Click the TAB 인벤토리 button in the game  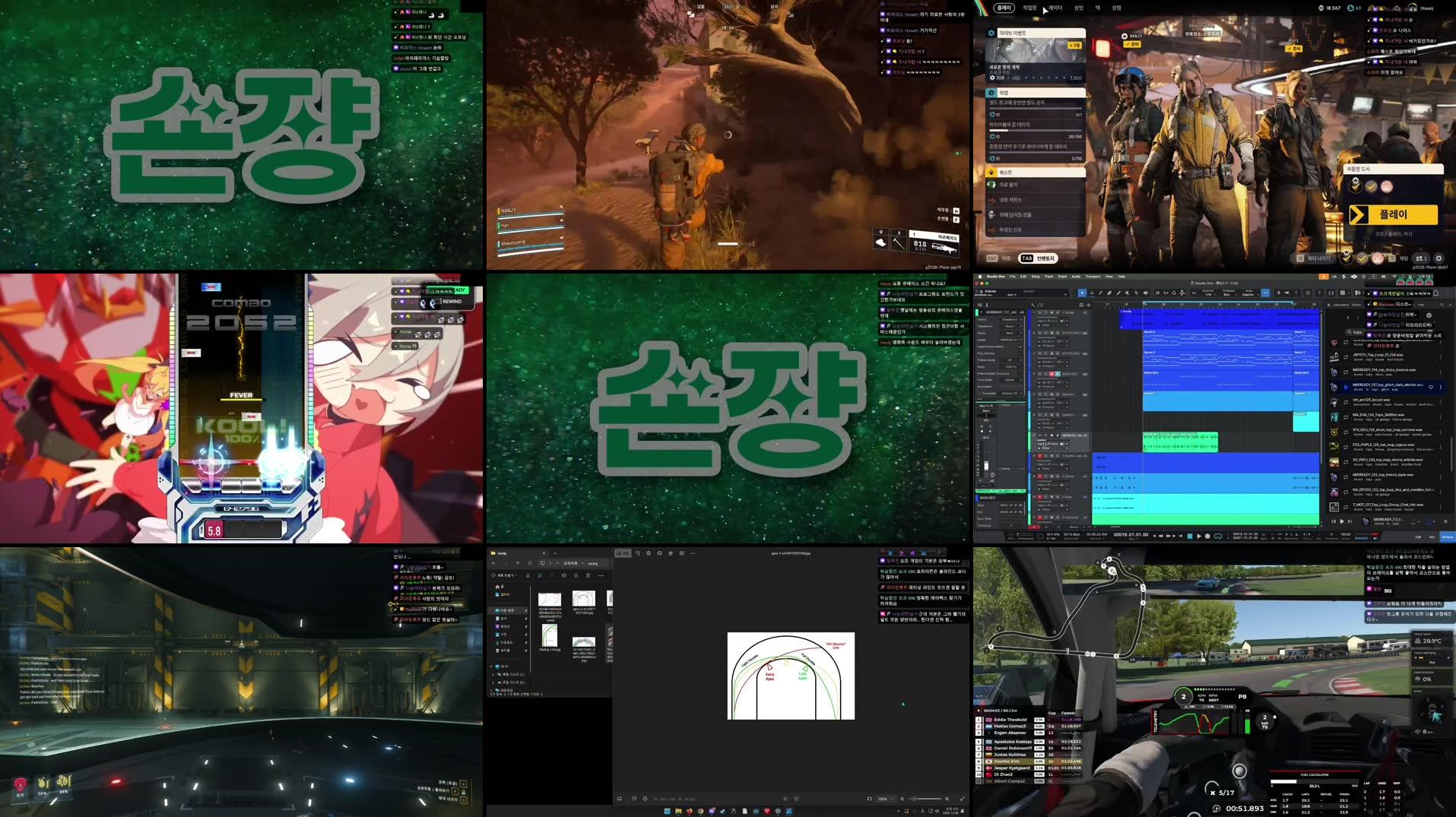coord(1038,258)
